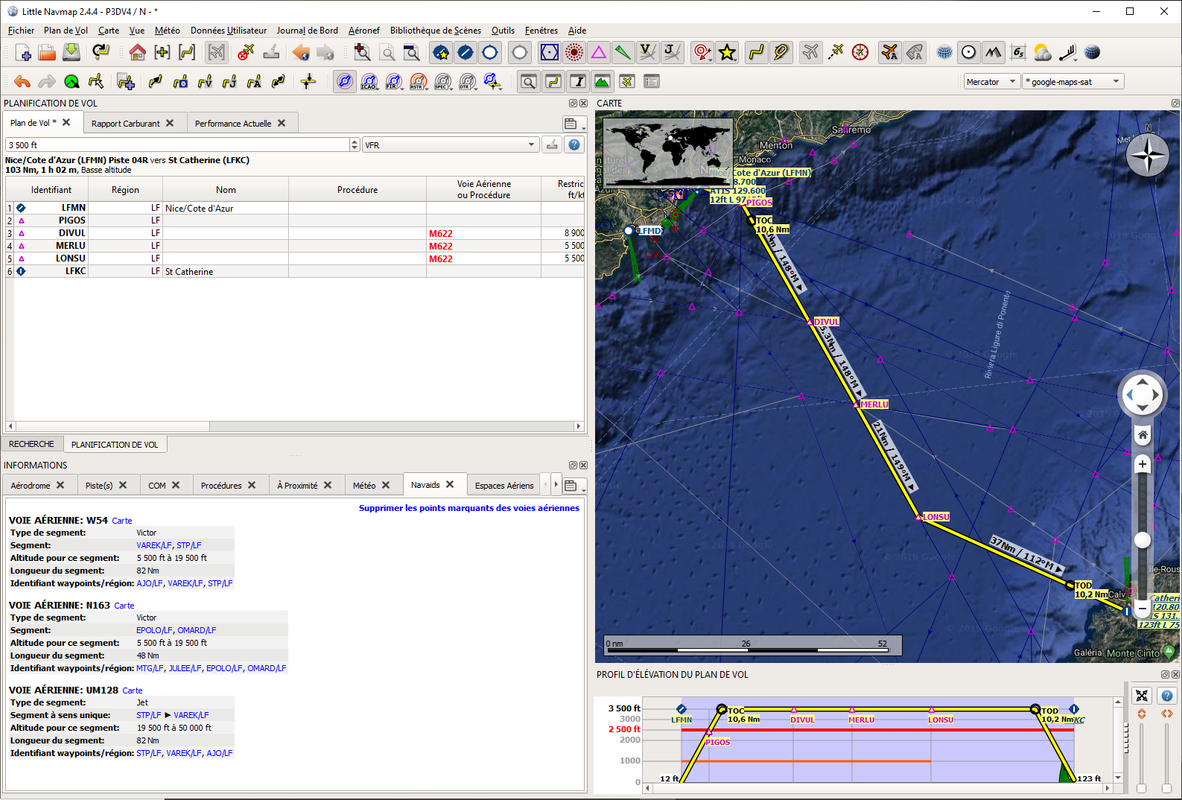1182x800 pixels.
Task: Adjust flight plan altitude icon
Action: 308,81
